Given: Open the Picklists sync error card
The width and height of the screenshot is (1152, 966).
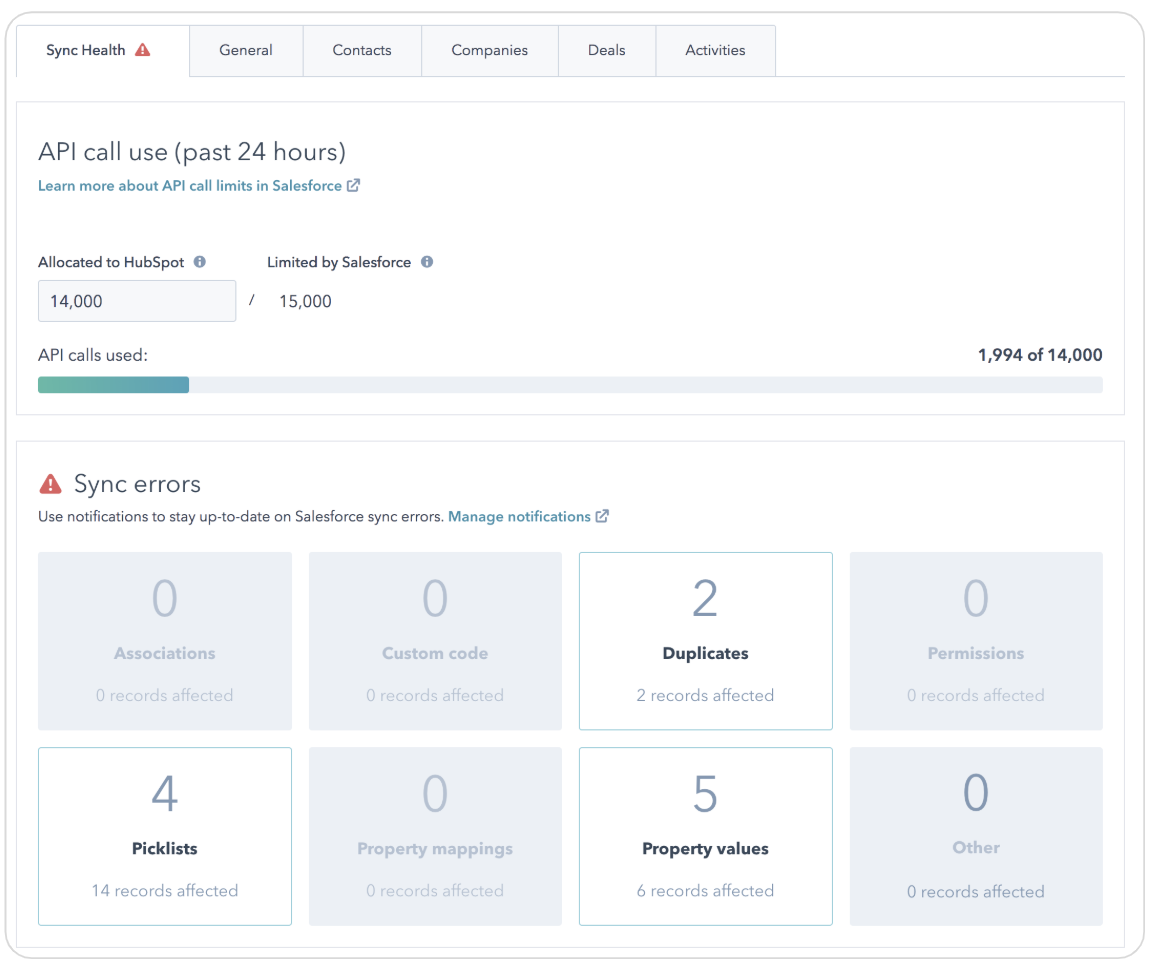Looking at the screenshot, I should tap(165, 836).
